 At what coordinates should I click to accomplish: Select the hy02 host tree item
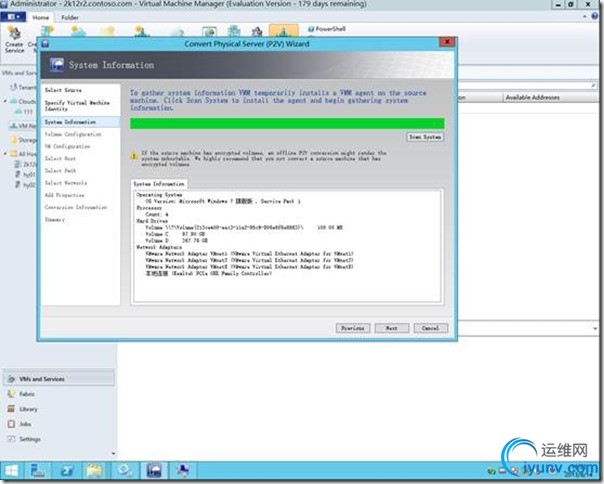tap(25, 185)
